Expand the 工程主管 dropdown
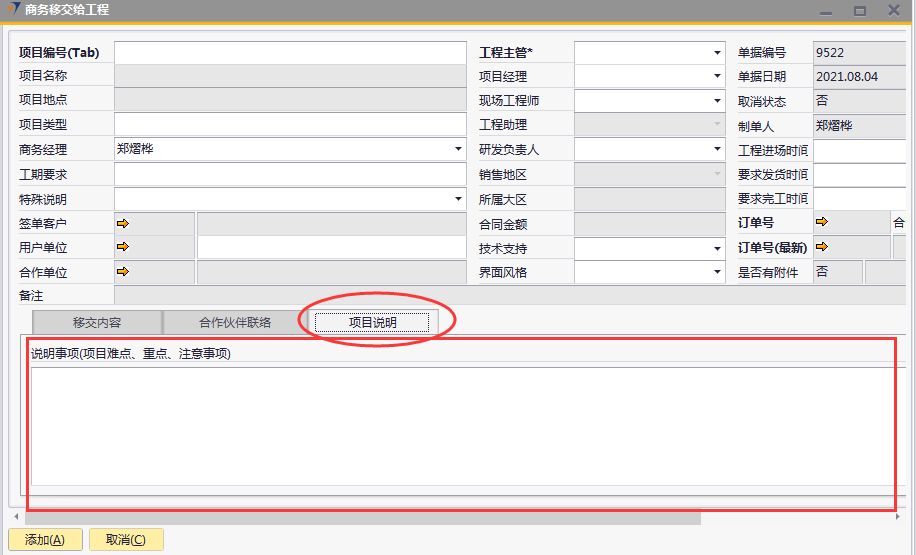This screenshot has height=555, width=916. click(717, 53)
